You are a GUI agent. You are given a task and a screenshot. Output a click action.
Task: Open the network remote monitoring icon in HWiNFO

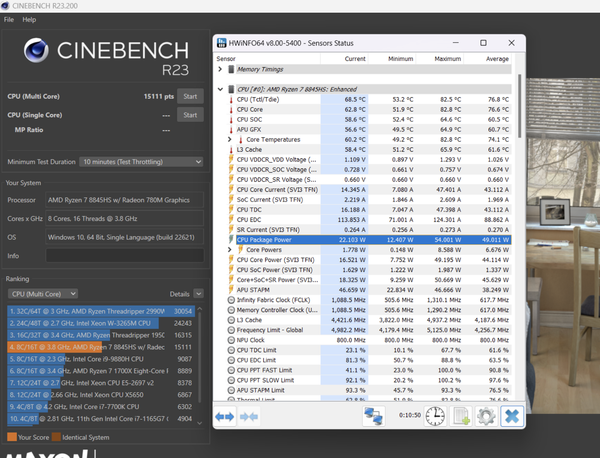point(373,416)
